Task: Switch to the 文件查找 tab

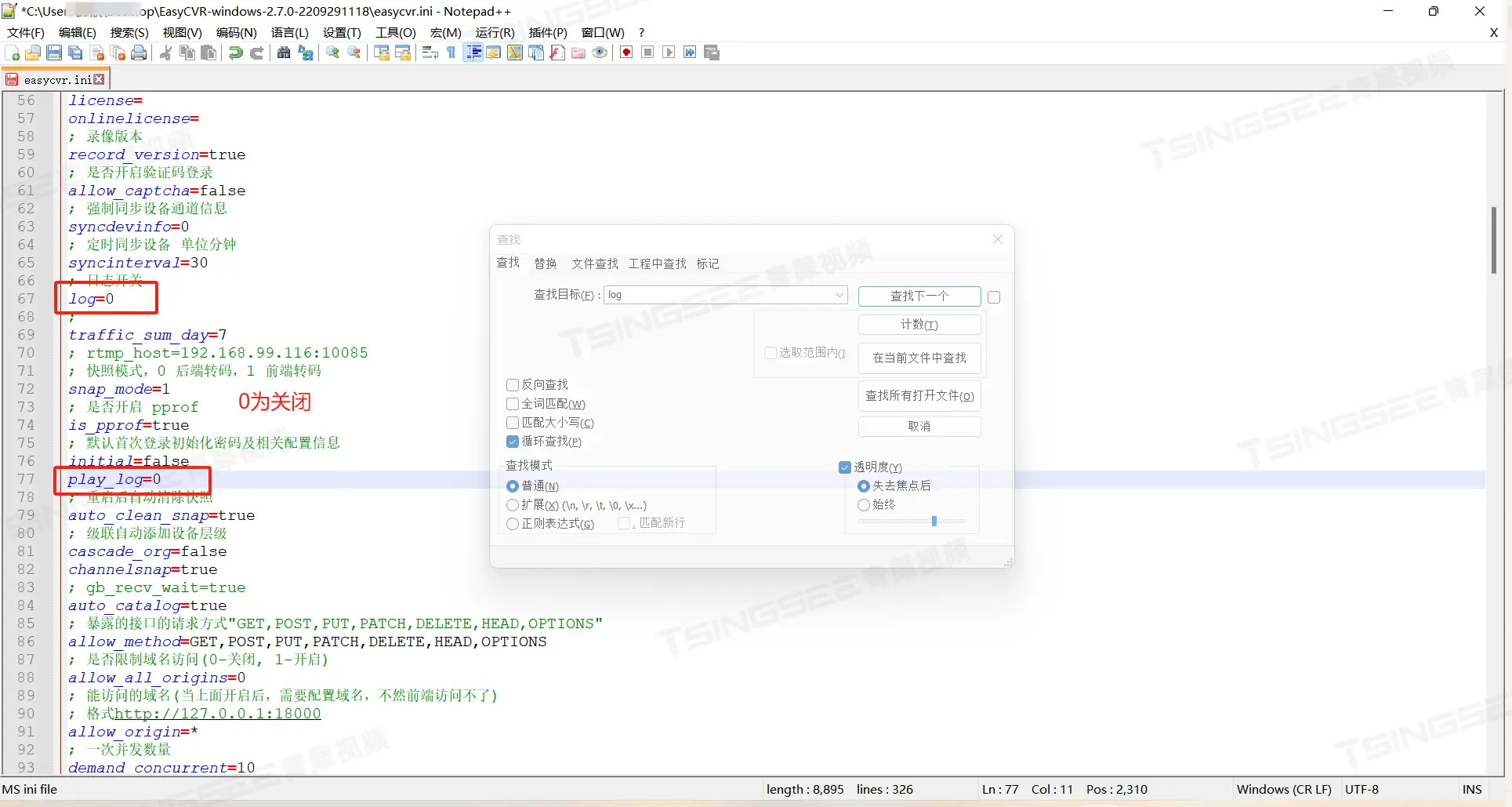Action: click(x=595, y=264)
